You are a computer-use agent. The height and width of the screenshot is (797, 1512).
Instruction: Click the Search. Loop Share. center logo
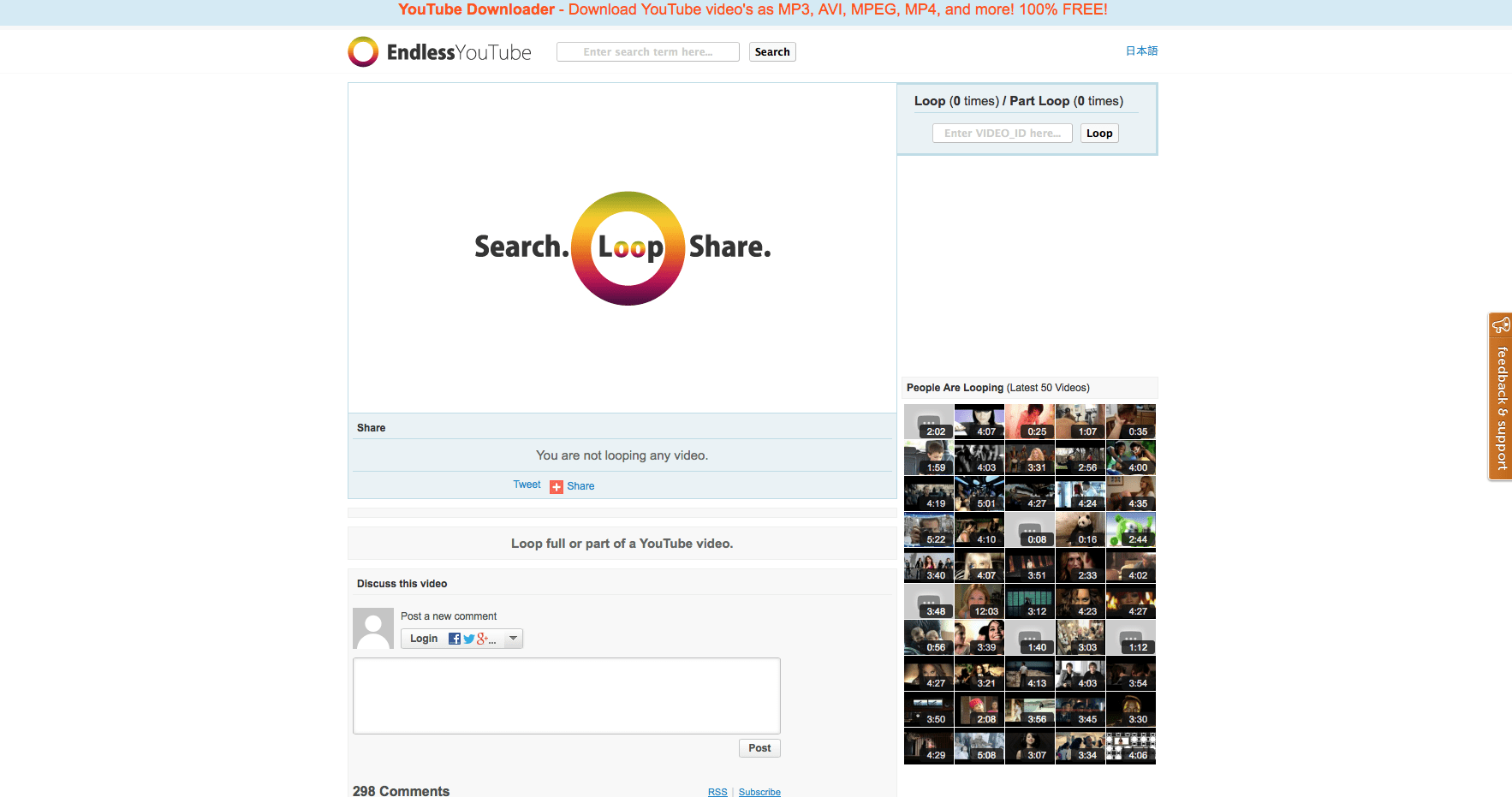pyautogui.click(x=623, y=248)
